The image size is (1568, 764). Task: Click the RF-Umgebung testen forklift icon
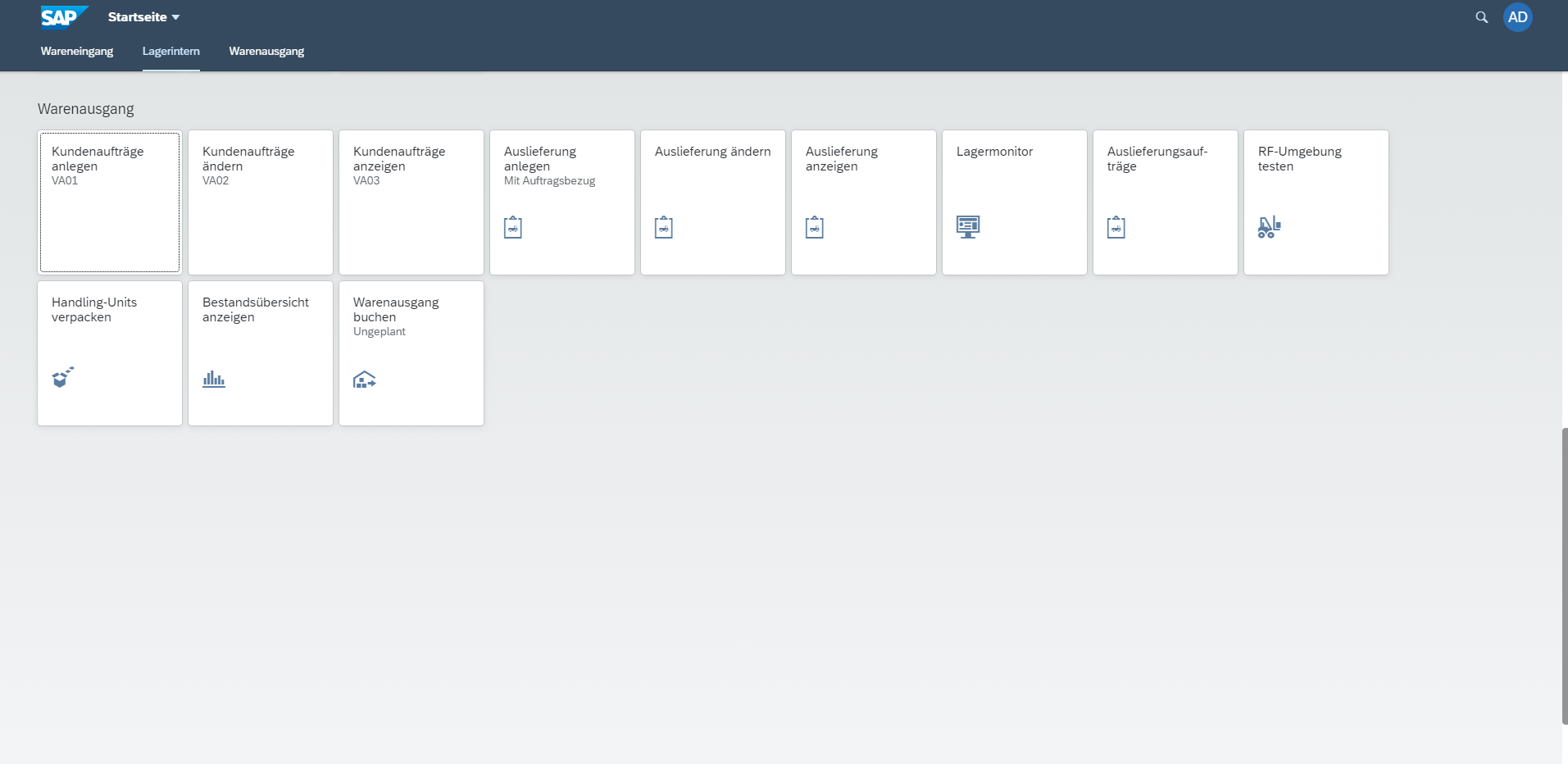point(1269,227)
